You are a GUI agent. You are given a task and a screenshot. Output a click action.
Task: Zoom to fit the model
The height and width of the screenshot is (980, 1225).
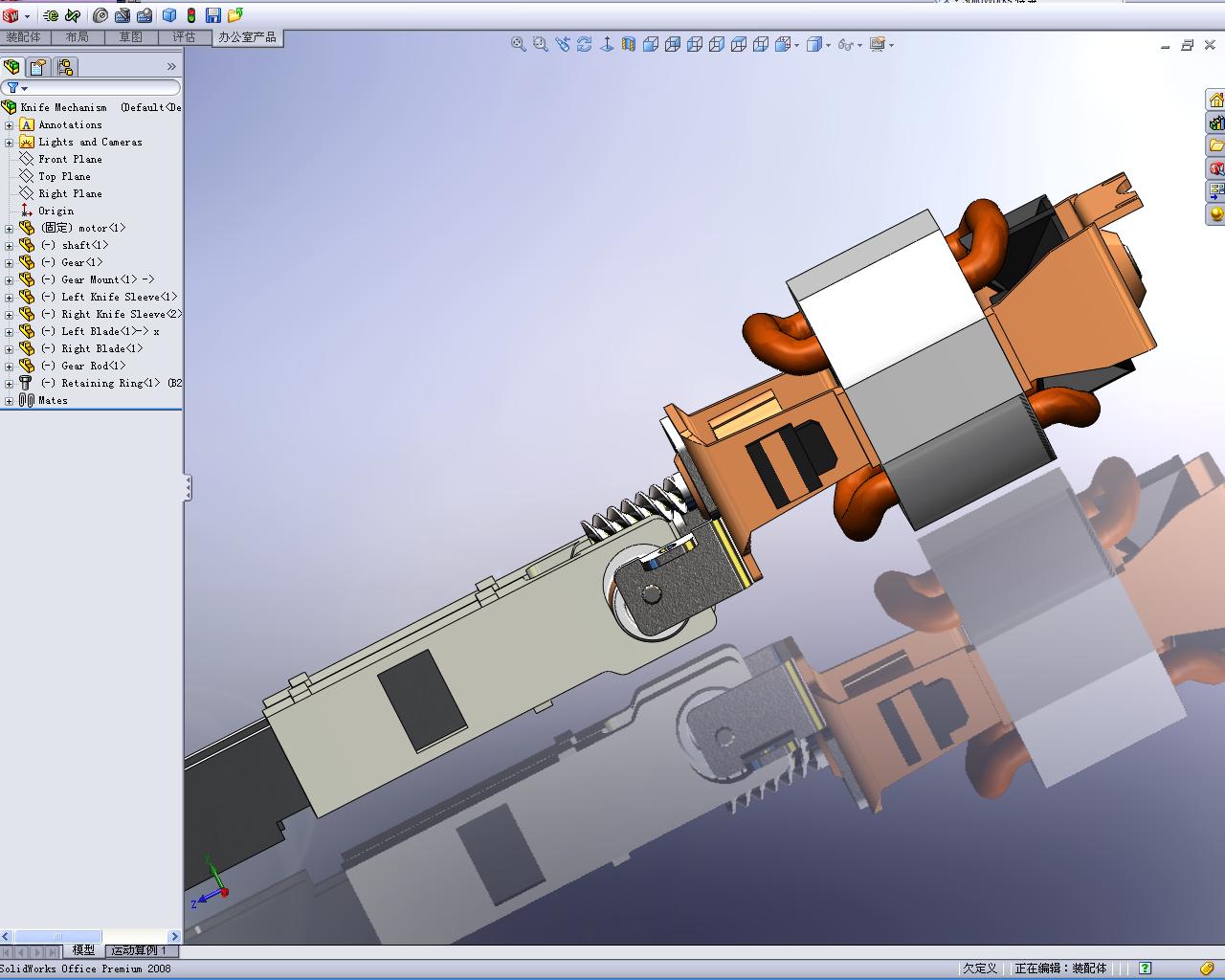point(519,44)
